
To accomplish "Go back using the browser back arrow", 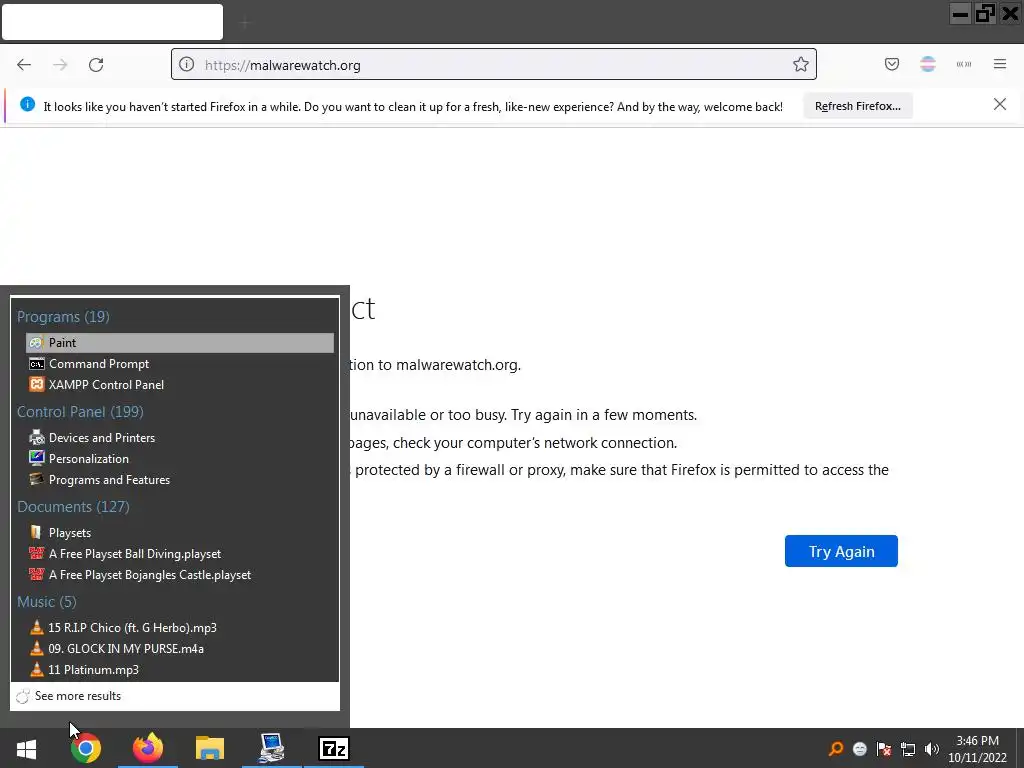I will click(x=24, y=65).
